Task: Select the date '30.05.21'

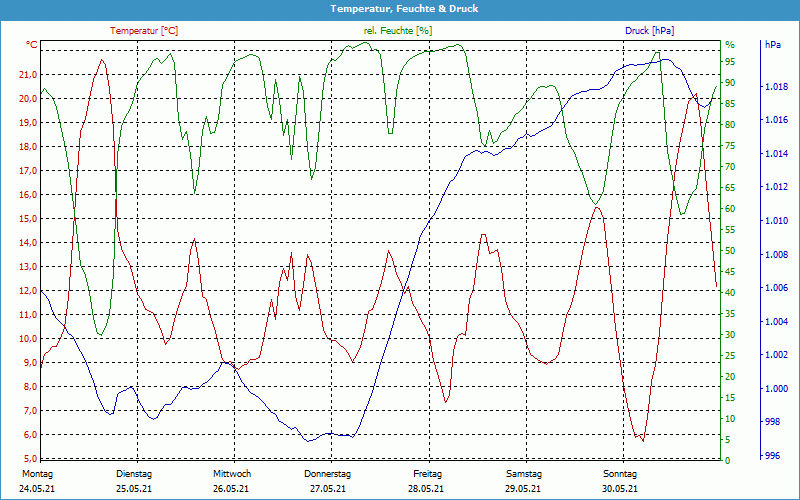Action: (620, 489)
